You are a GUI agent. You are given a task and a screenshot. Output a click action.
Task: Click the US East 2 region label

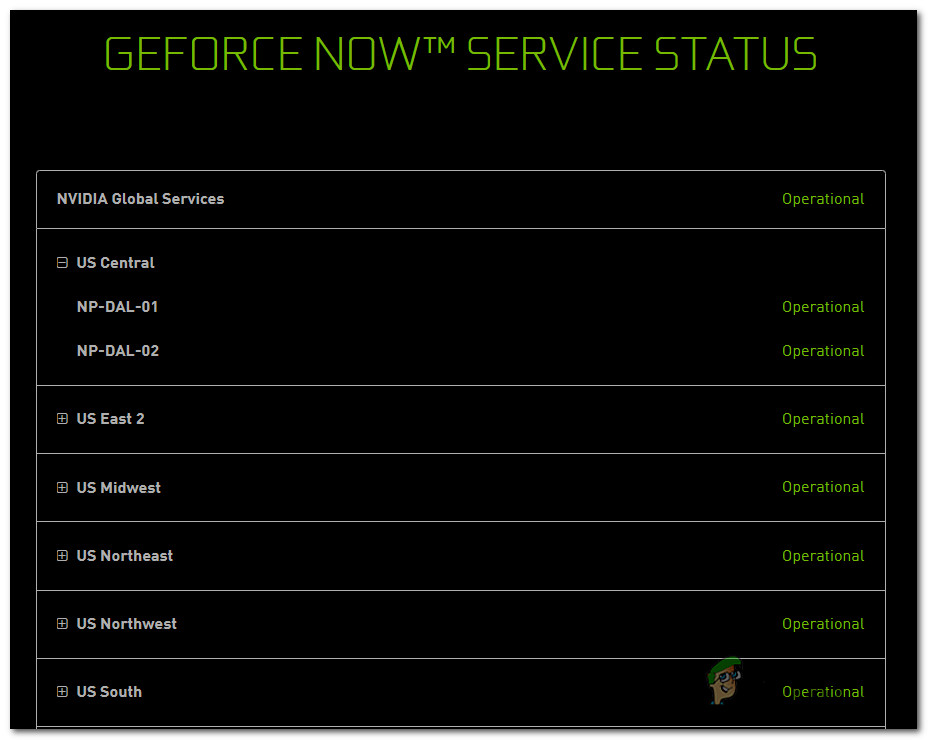pyautogui.click(x=110, y=419)
